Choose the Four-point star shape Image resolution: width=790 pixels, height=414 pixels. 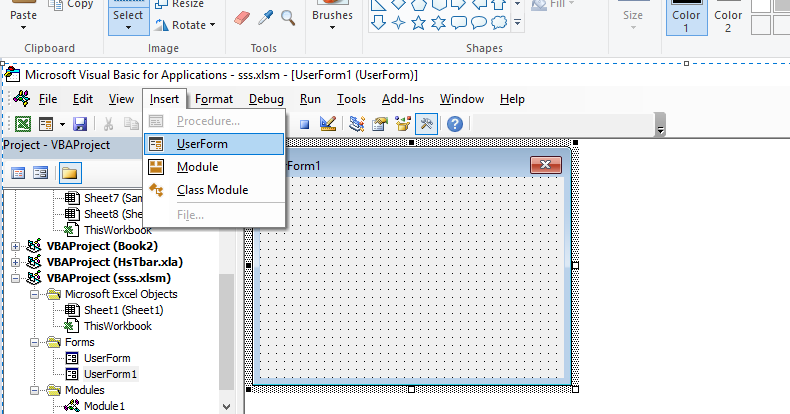(x=399, y=23)
